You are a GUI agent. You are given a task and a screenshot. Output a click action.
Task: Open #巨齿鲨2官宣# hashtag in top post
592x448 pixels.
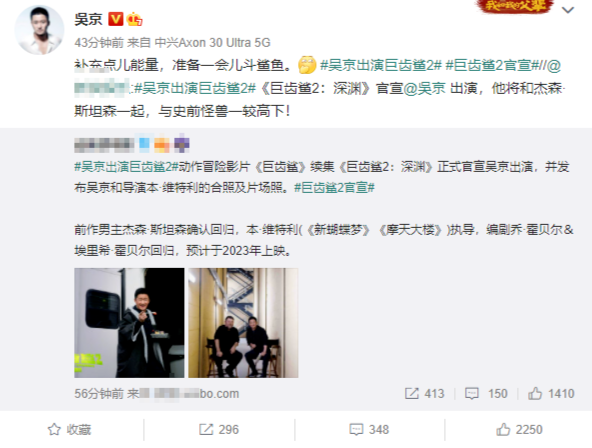click(492, 65)
